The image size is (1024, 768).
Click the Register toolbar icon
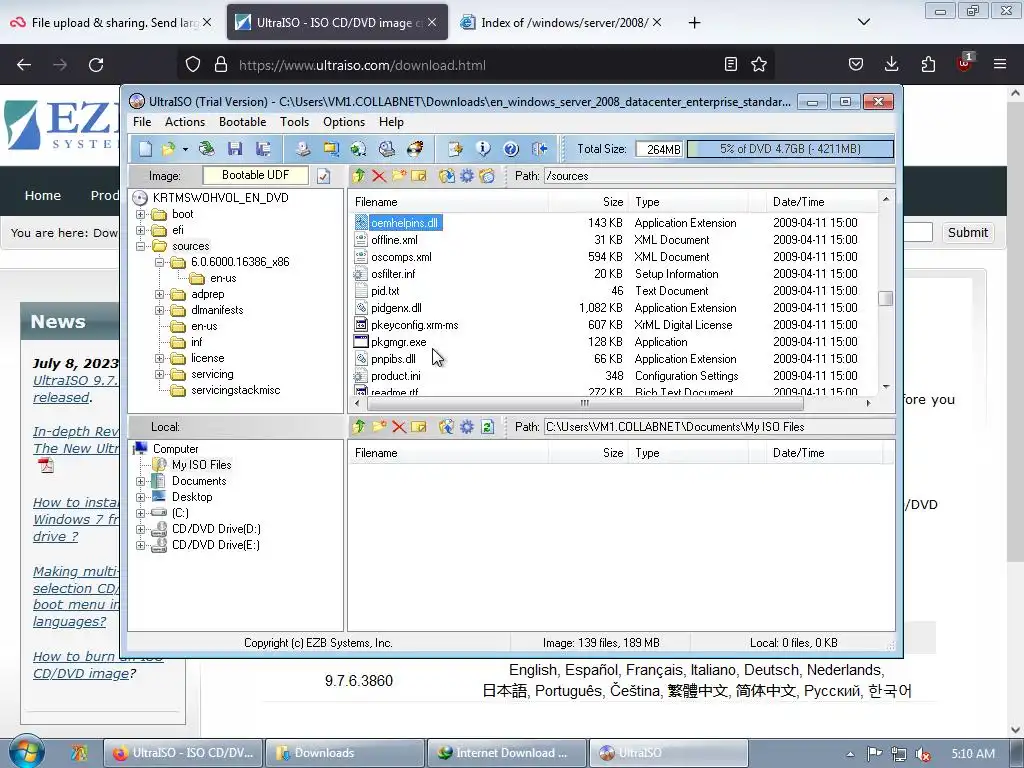pyautogui.click(x=455, y=149)
